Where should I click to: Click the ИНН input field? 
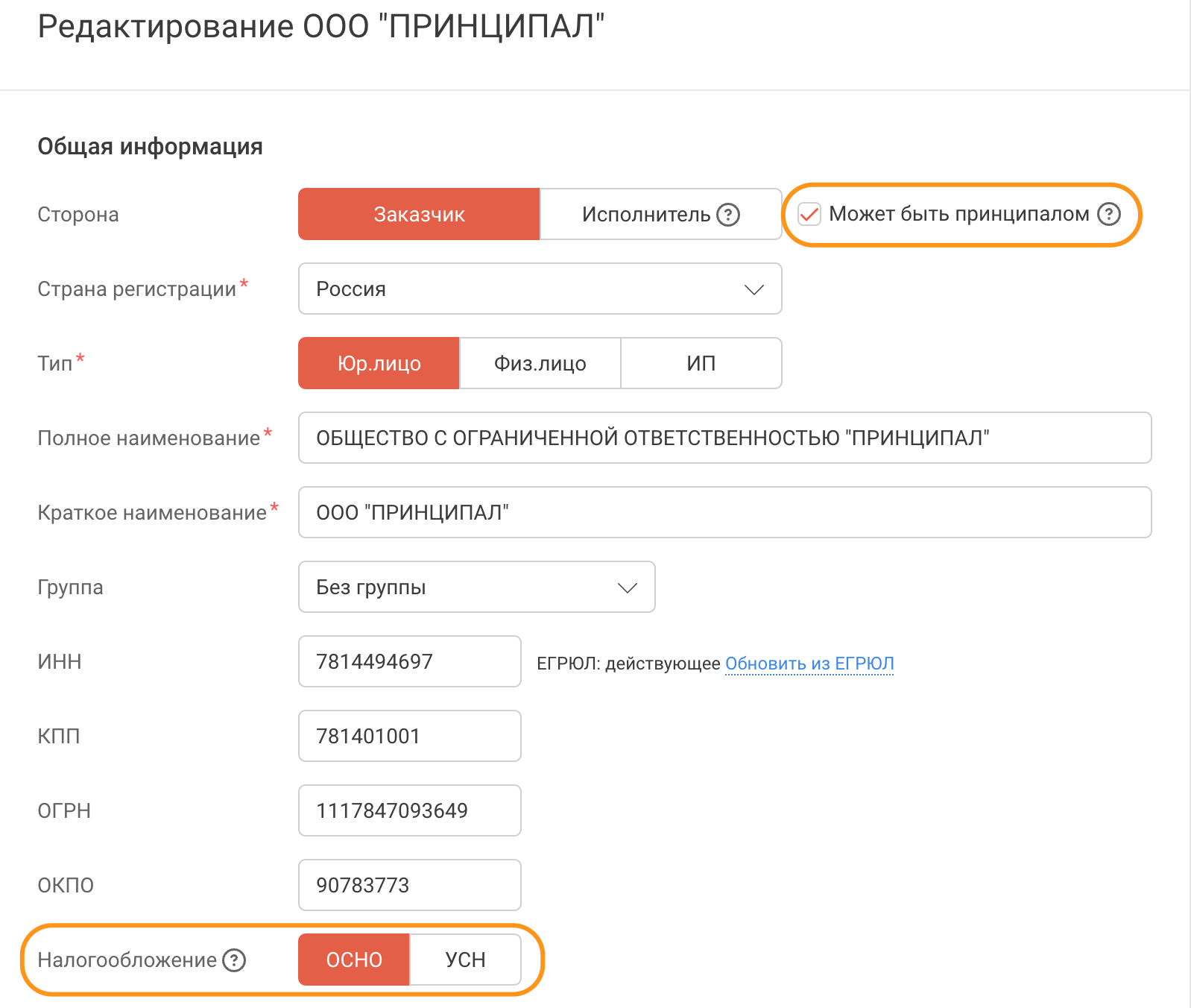point(409,661)
